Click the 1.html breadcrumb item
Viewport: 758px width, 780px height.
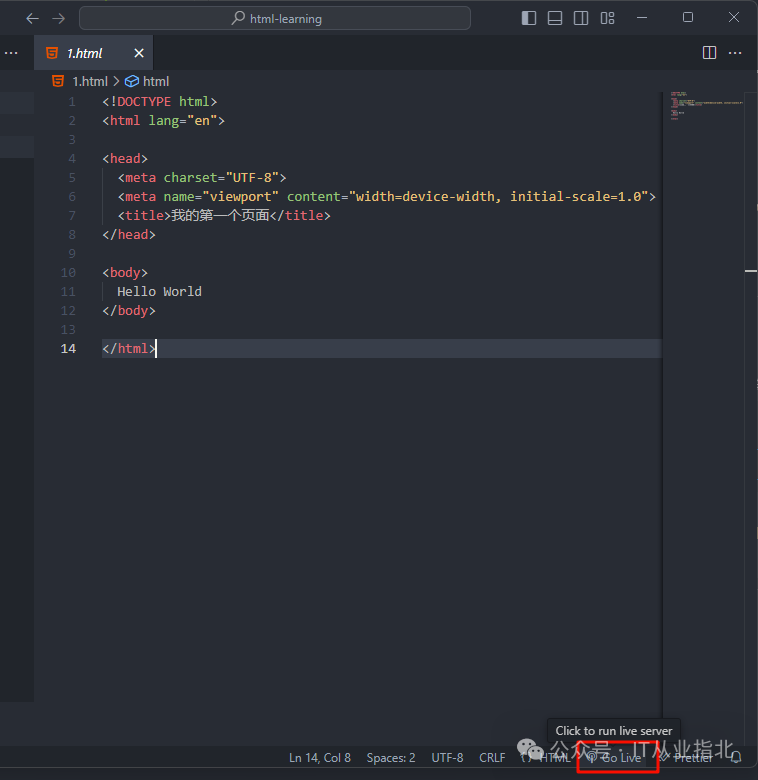[x=89, y=81]
